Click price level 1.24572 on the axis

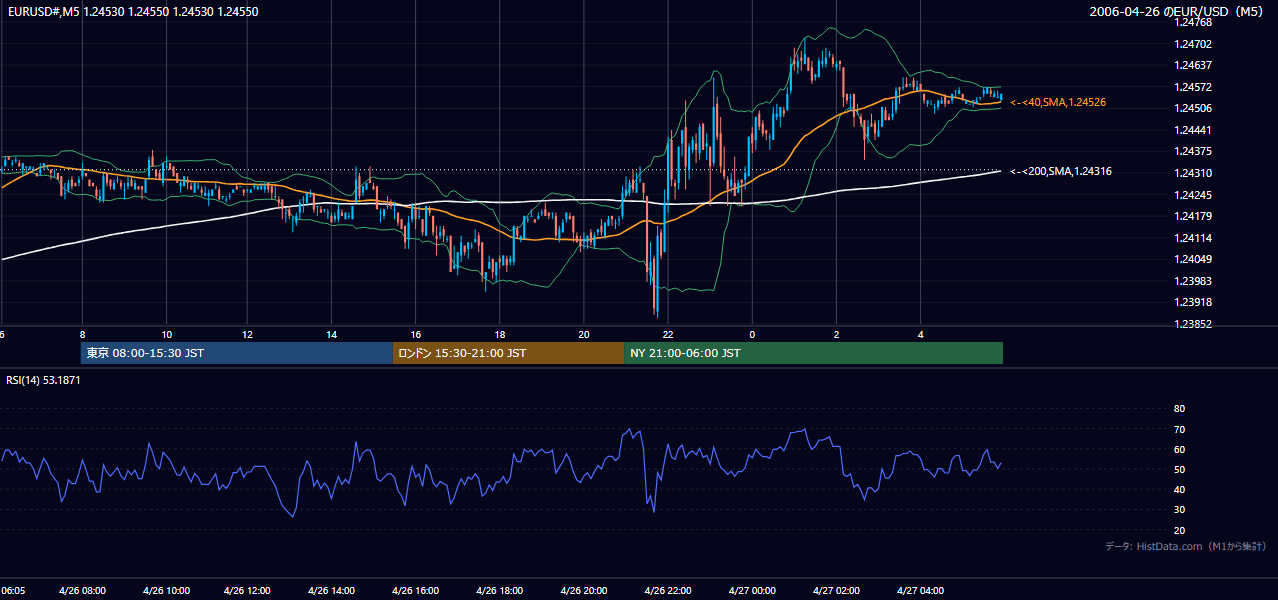pyautogui.click(x=1191, y=87)
